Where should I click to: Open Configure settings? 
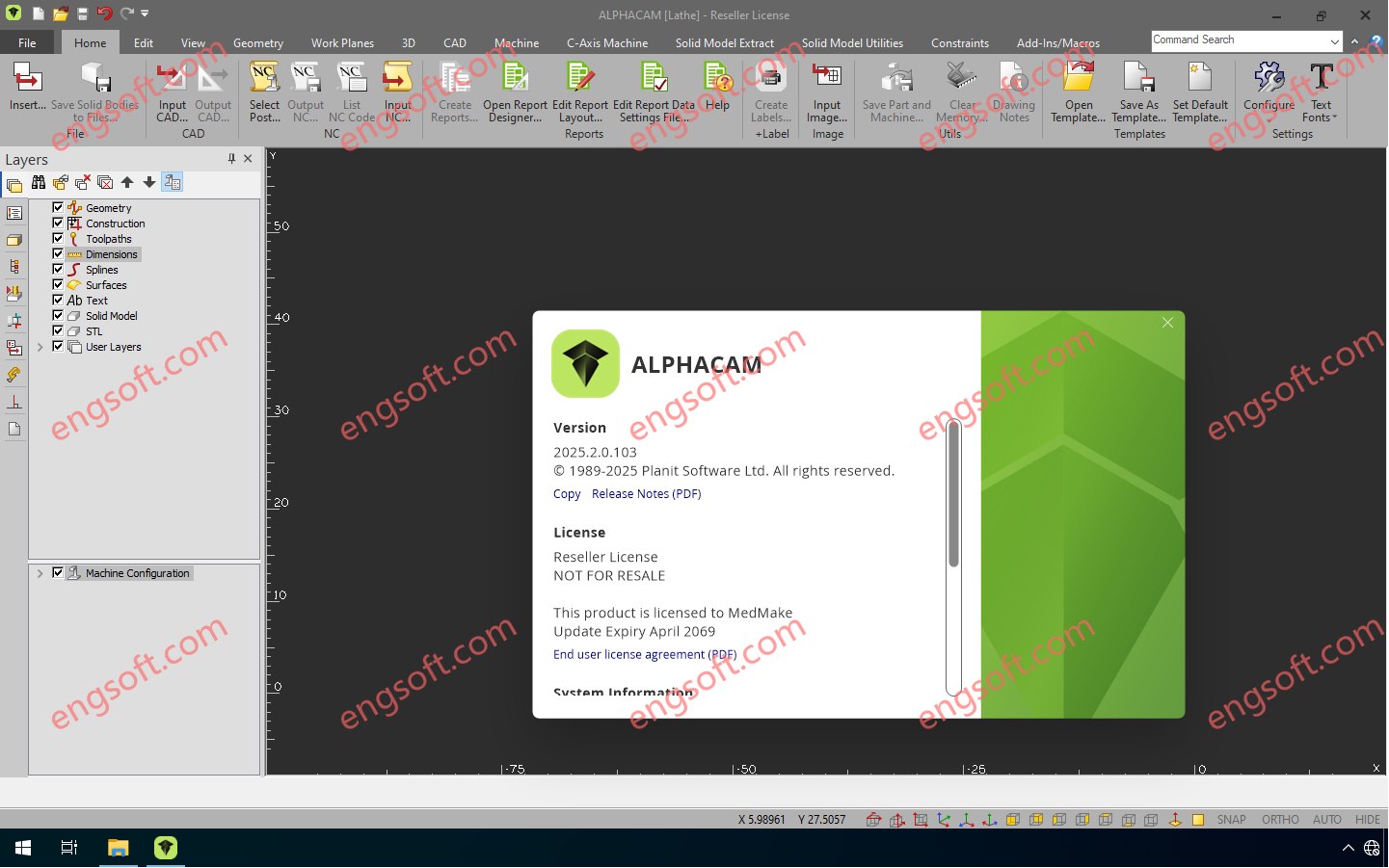pyautogui.click(x=1269, y=87)
